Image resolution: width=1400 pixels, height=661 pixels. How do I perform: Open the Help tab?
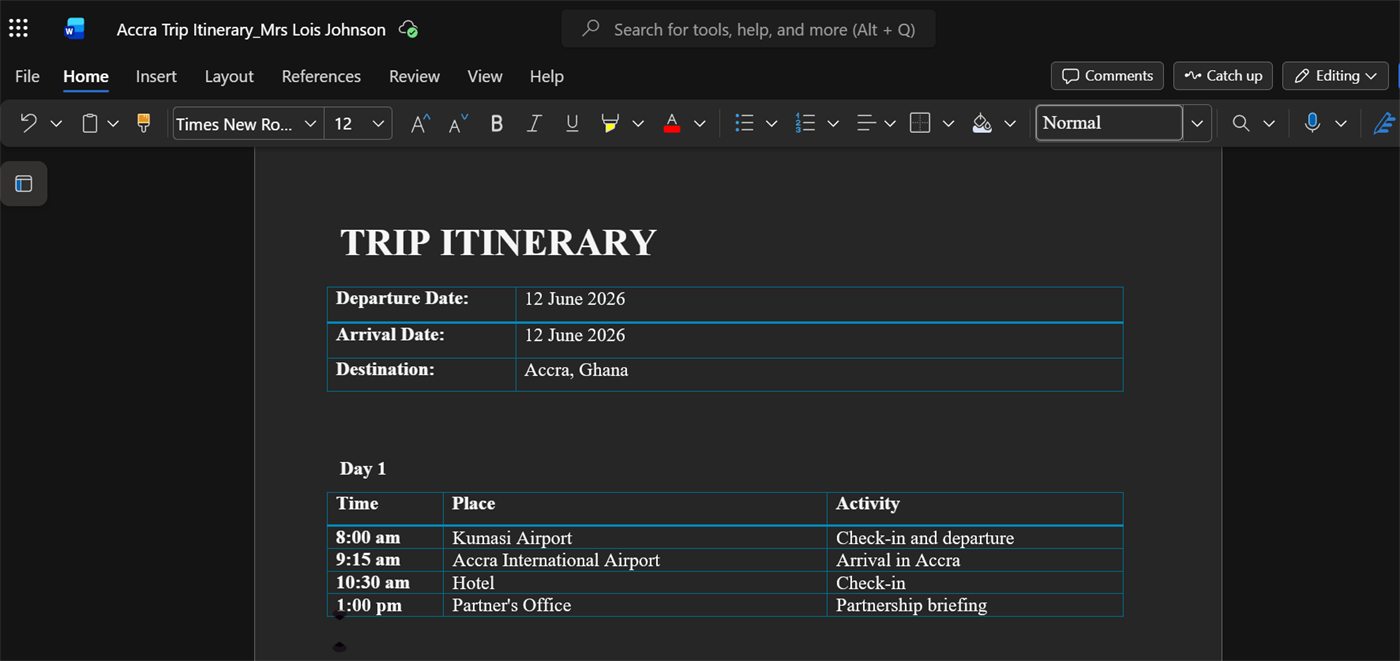(x=547, y=76)
